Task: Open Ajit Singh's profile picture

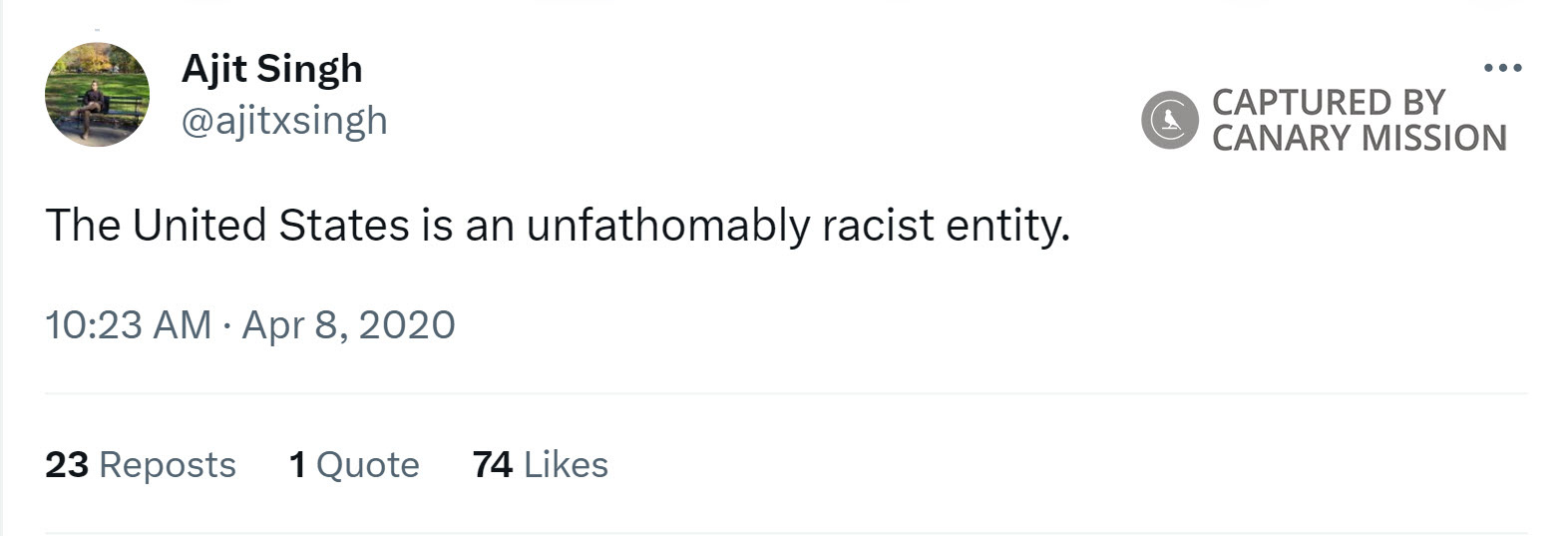Action: (97, 95)
